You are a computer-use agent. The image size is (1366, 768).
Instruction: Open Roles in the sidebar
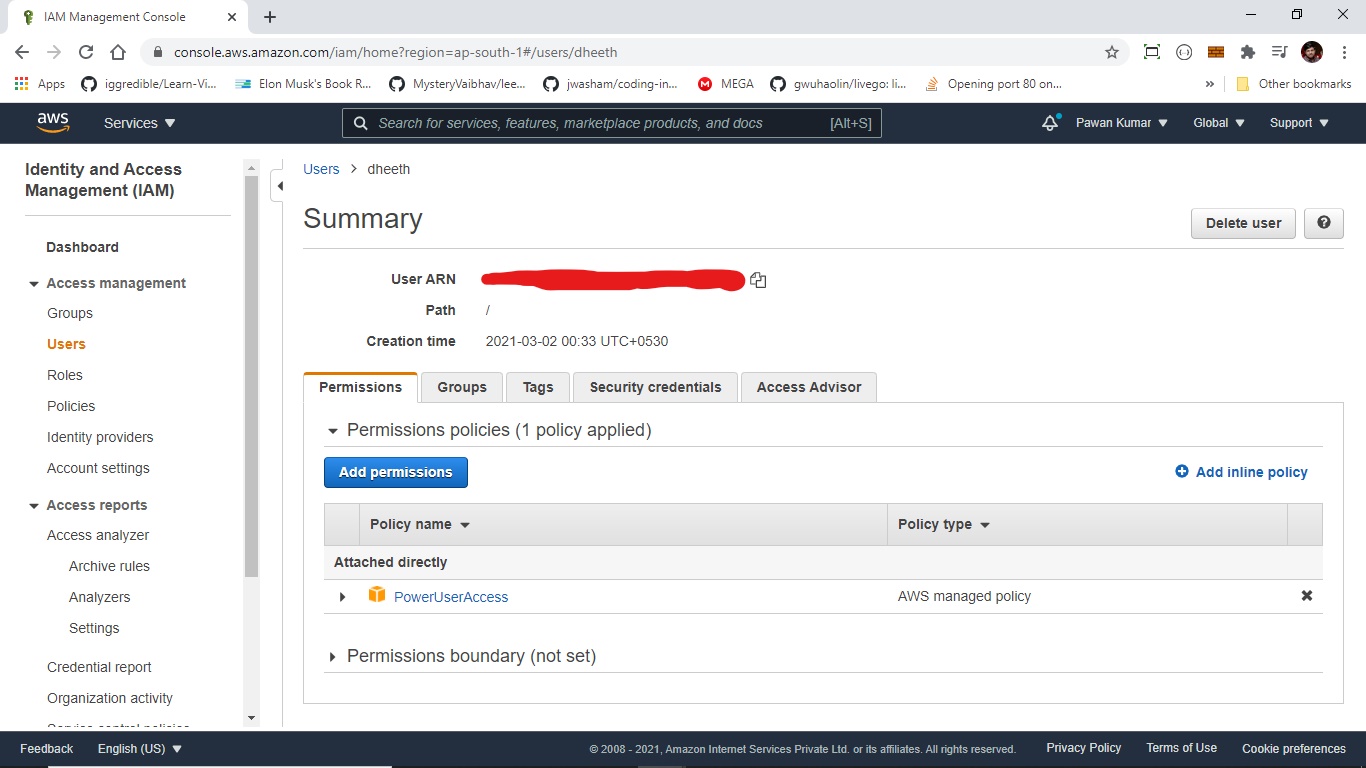[x=65, y=375]
